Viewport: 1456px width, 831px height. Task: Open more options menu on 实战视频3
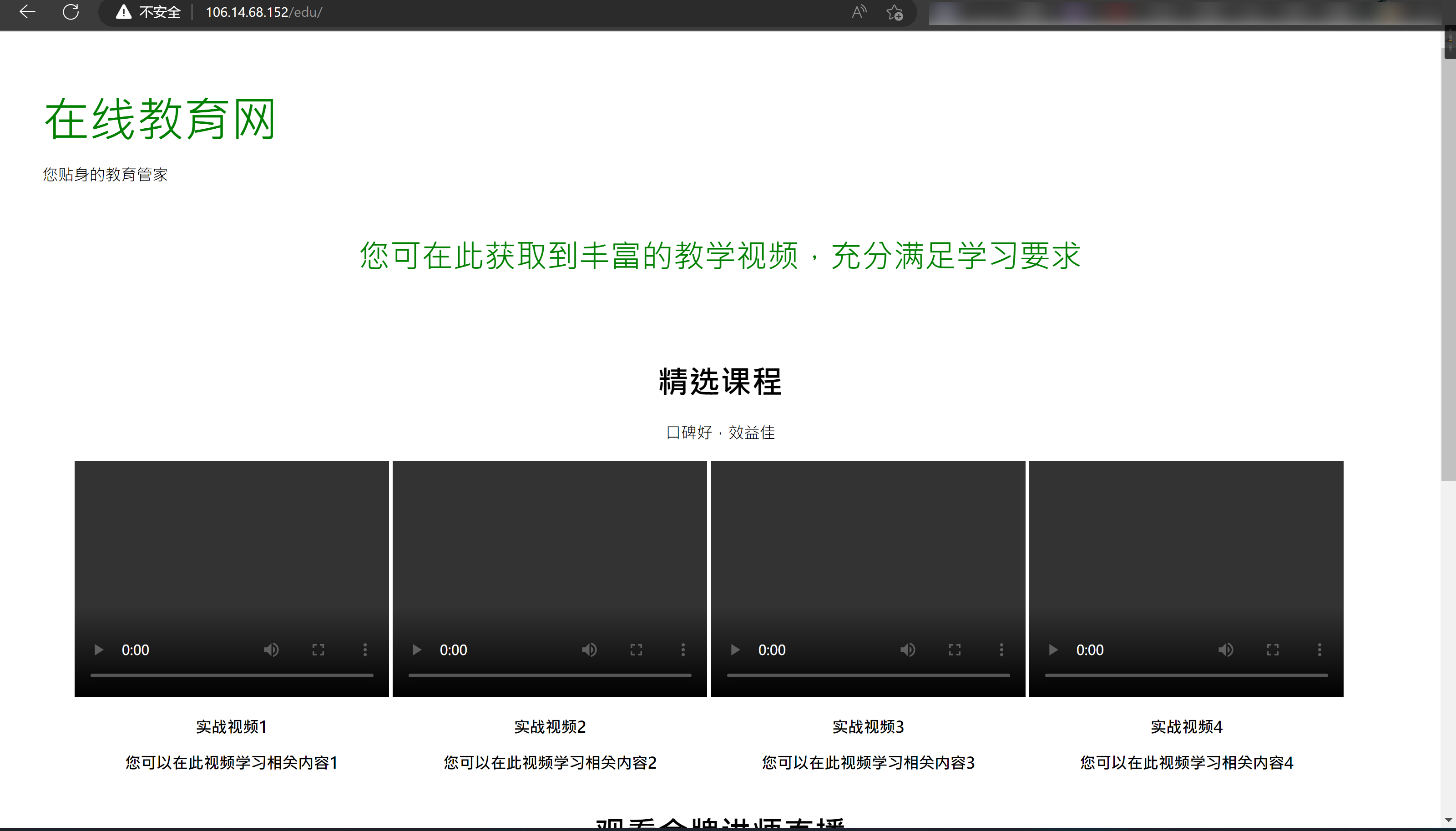(x=1001, y=650)
